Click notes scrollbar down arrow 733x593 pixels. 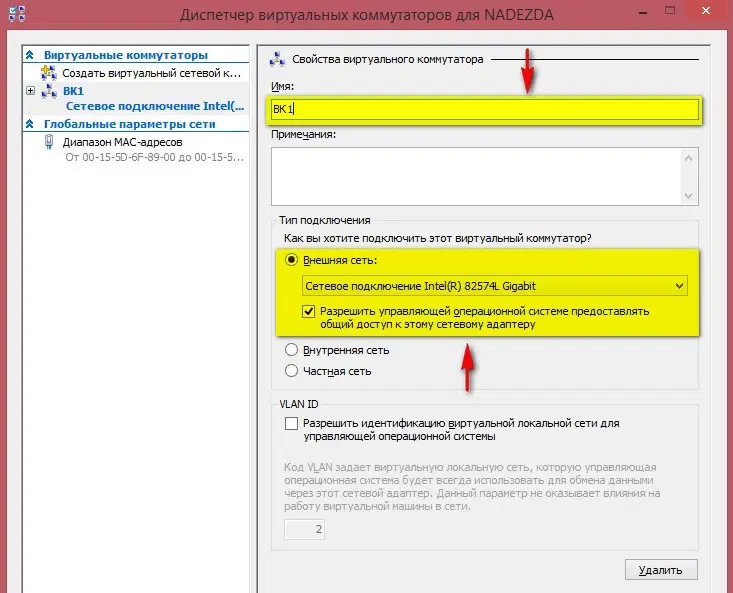pyautogui.click(x=688, y=196)
